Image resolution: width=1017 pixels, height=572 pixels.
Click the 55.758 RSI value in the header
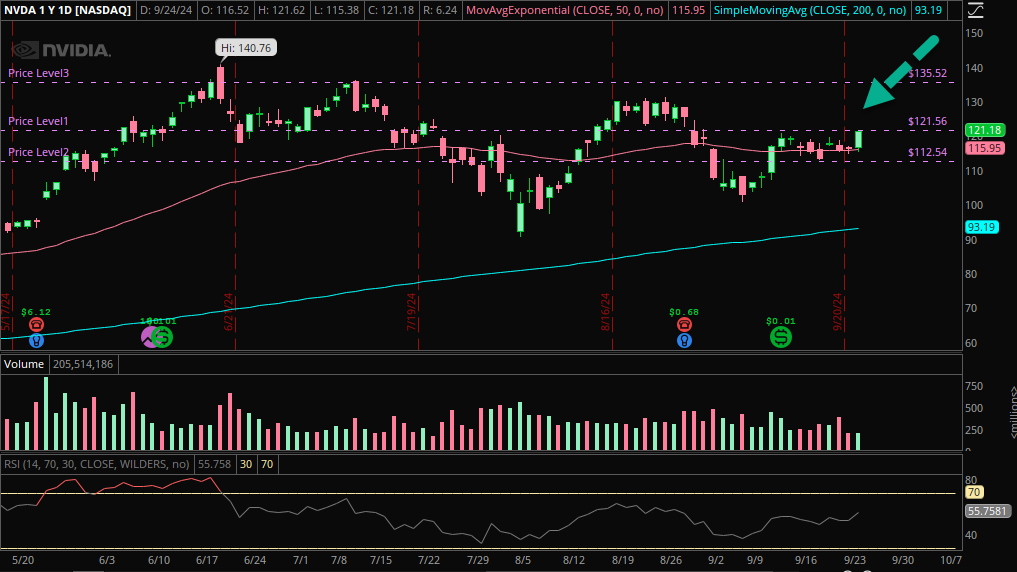(214, 464)
